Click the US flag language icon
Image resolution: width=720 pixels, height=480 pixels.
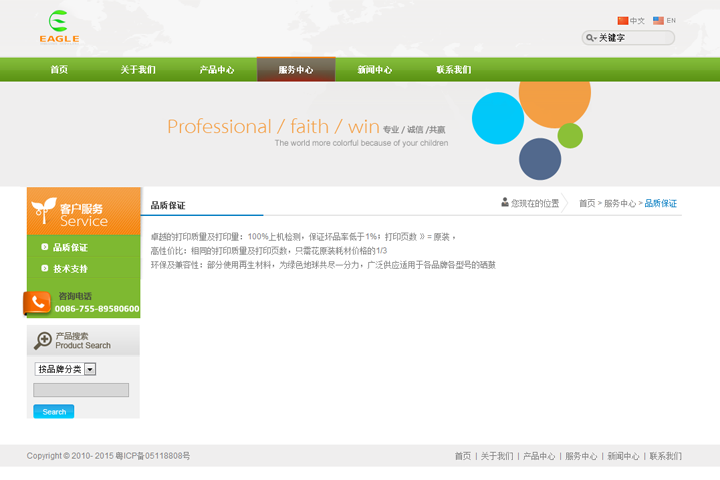(x=658, y=21)
